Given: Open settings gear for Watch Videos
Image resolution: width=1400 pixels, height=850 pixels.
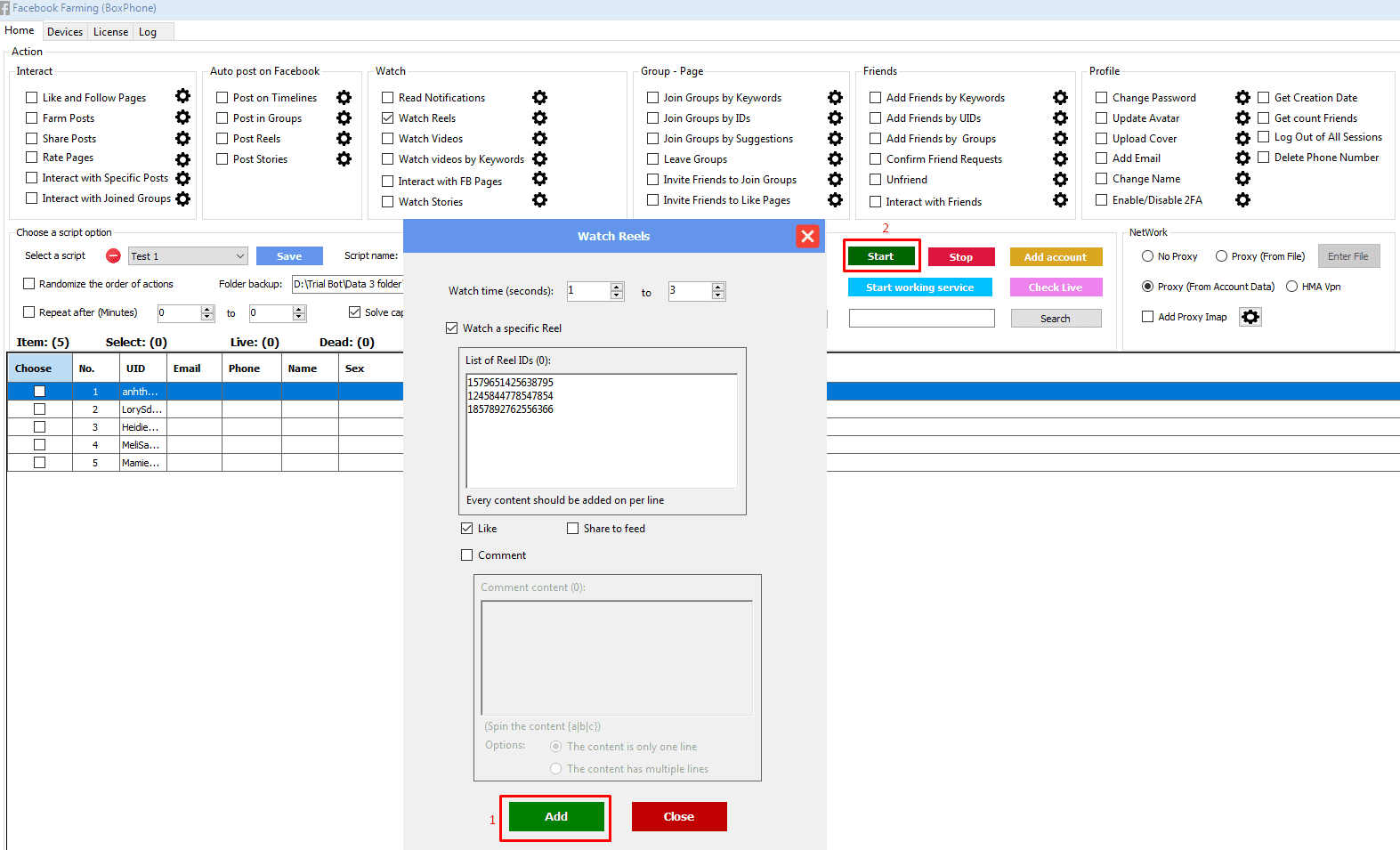Looking at the screenshot, I should point(539,138).
